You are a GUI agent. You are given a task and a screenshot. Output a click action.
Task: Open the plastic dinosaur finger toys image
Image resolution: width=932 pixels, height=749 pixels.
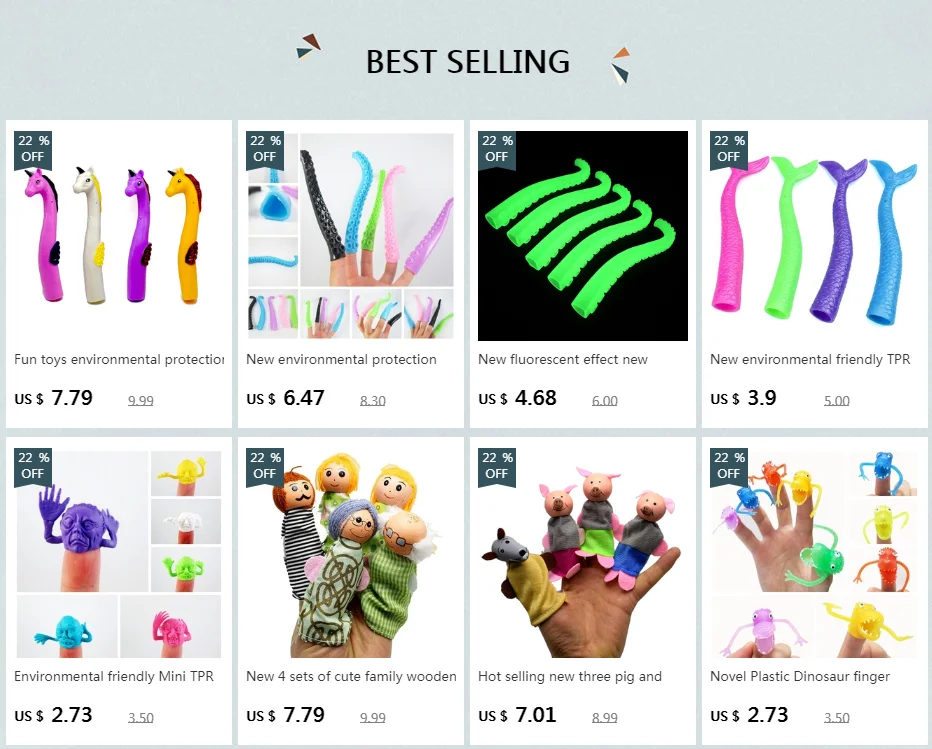coord(814,553)
